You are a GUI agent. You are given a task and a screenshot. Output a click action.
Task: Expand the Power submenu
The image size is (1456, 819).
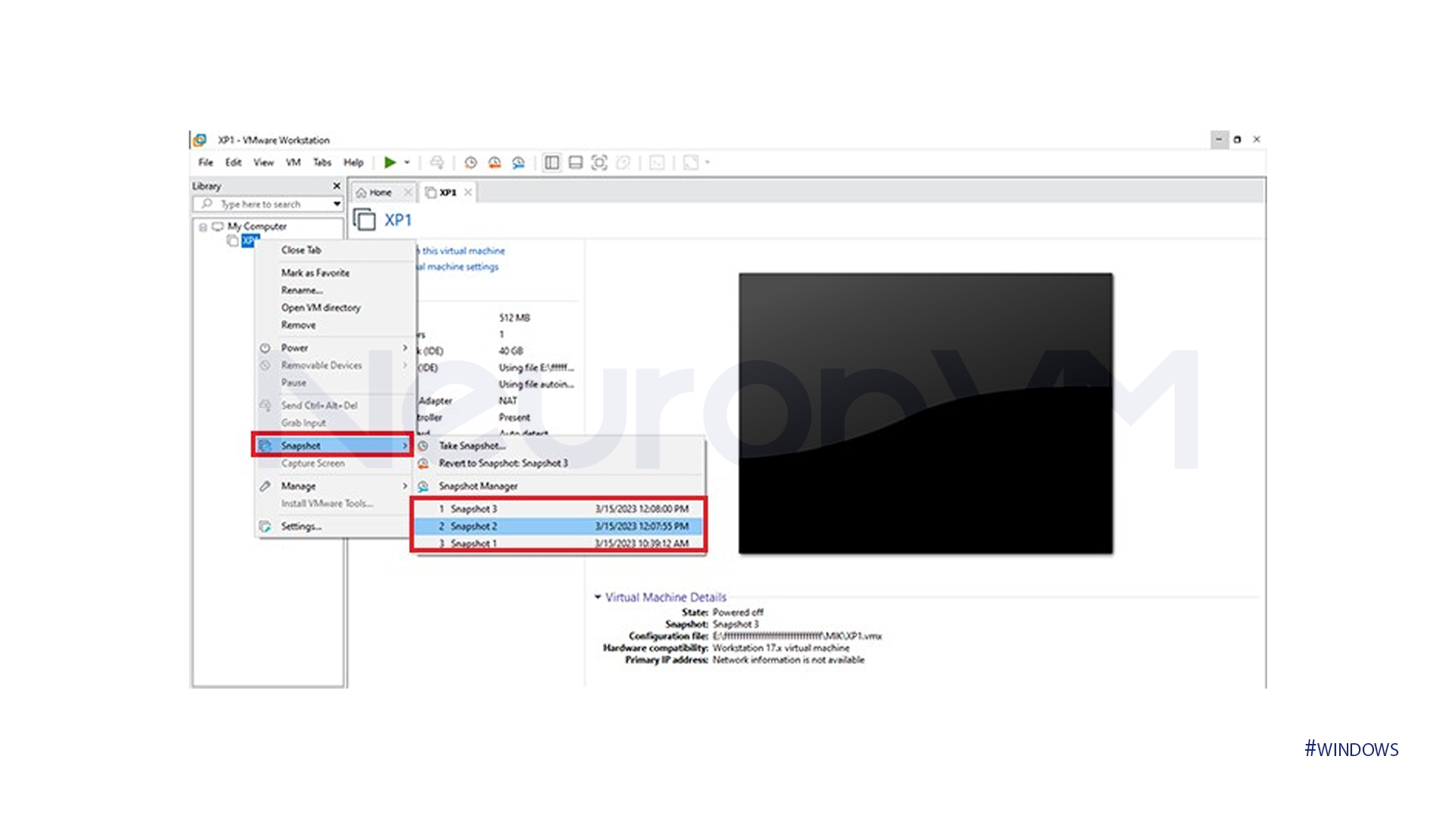pos(335,348)
